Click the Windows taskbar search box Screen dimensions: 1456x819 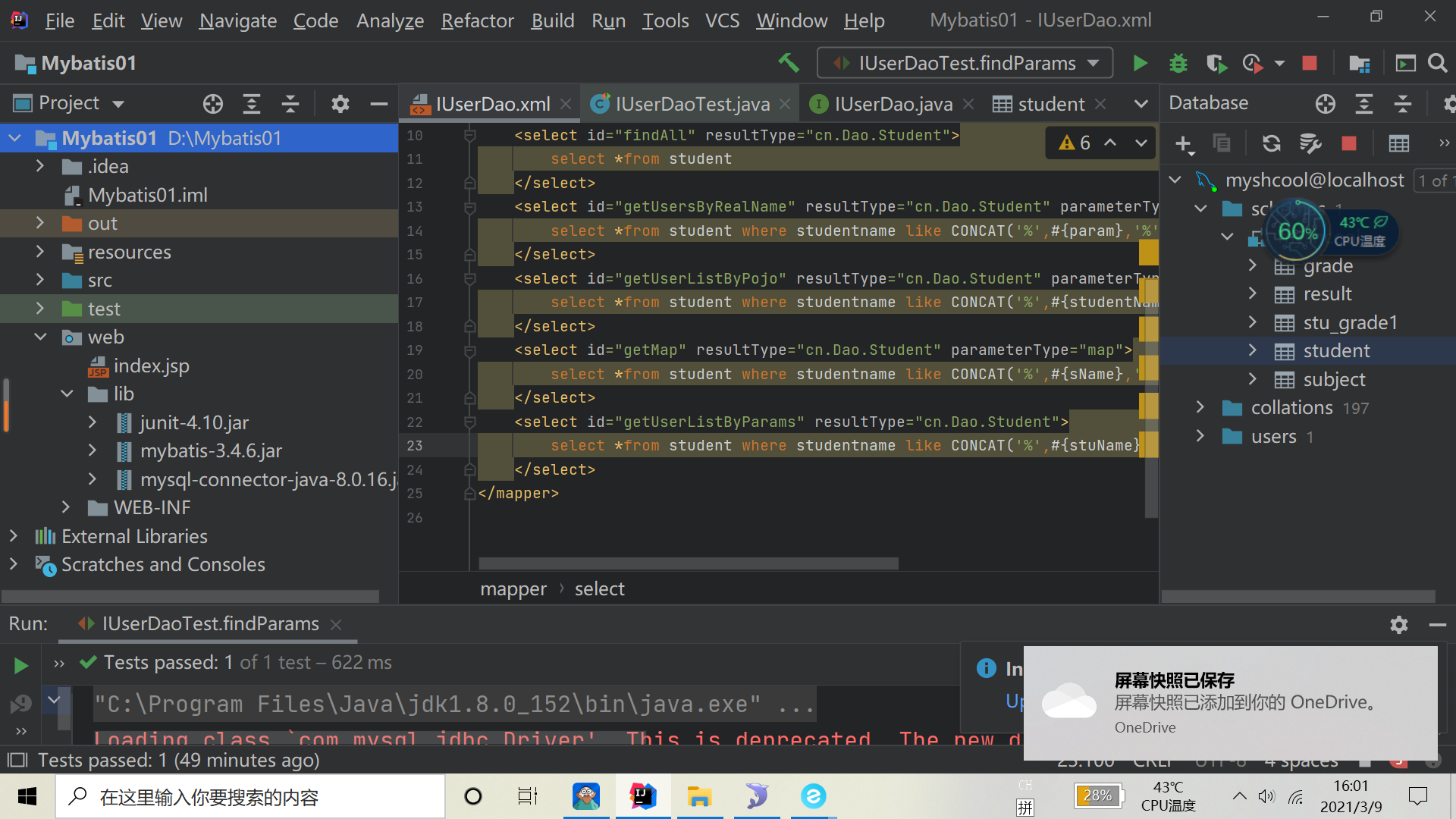click(250, 796)
